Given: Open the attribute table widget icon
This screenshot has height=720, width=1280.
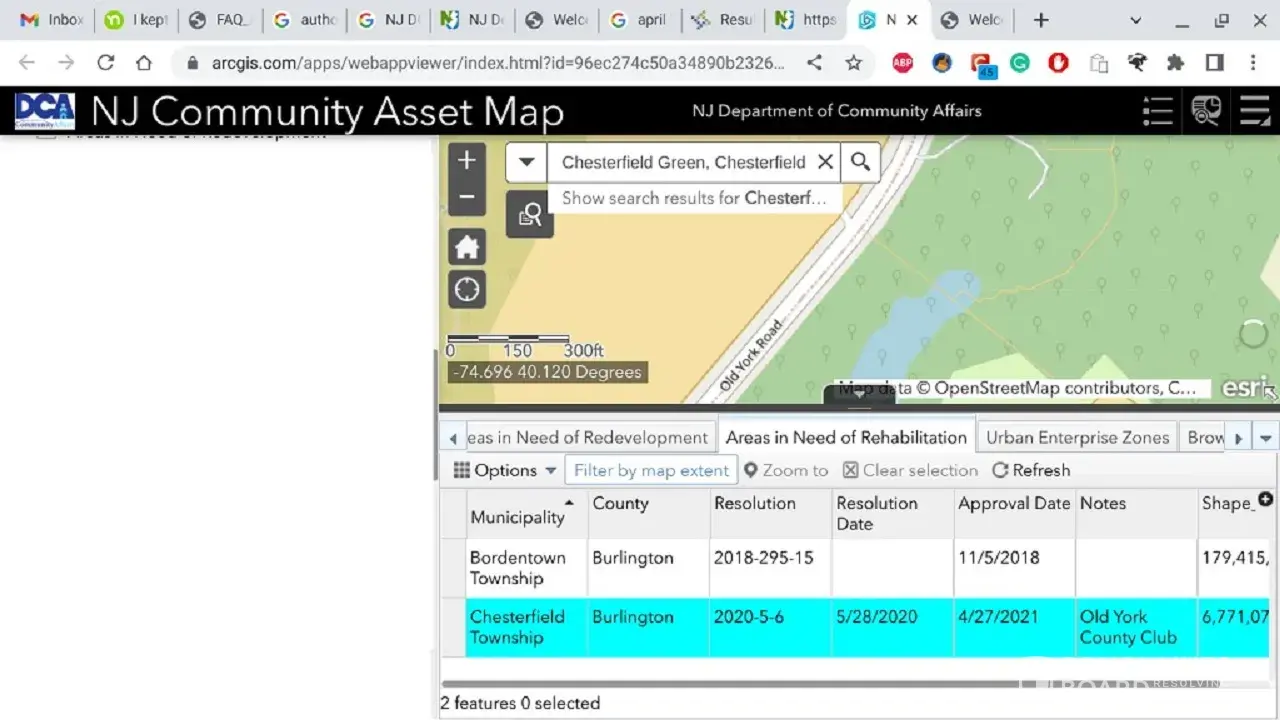Looking at the screenshot, I should (x=1254, y=111).
